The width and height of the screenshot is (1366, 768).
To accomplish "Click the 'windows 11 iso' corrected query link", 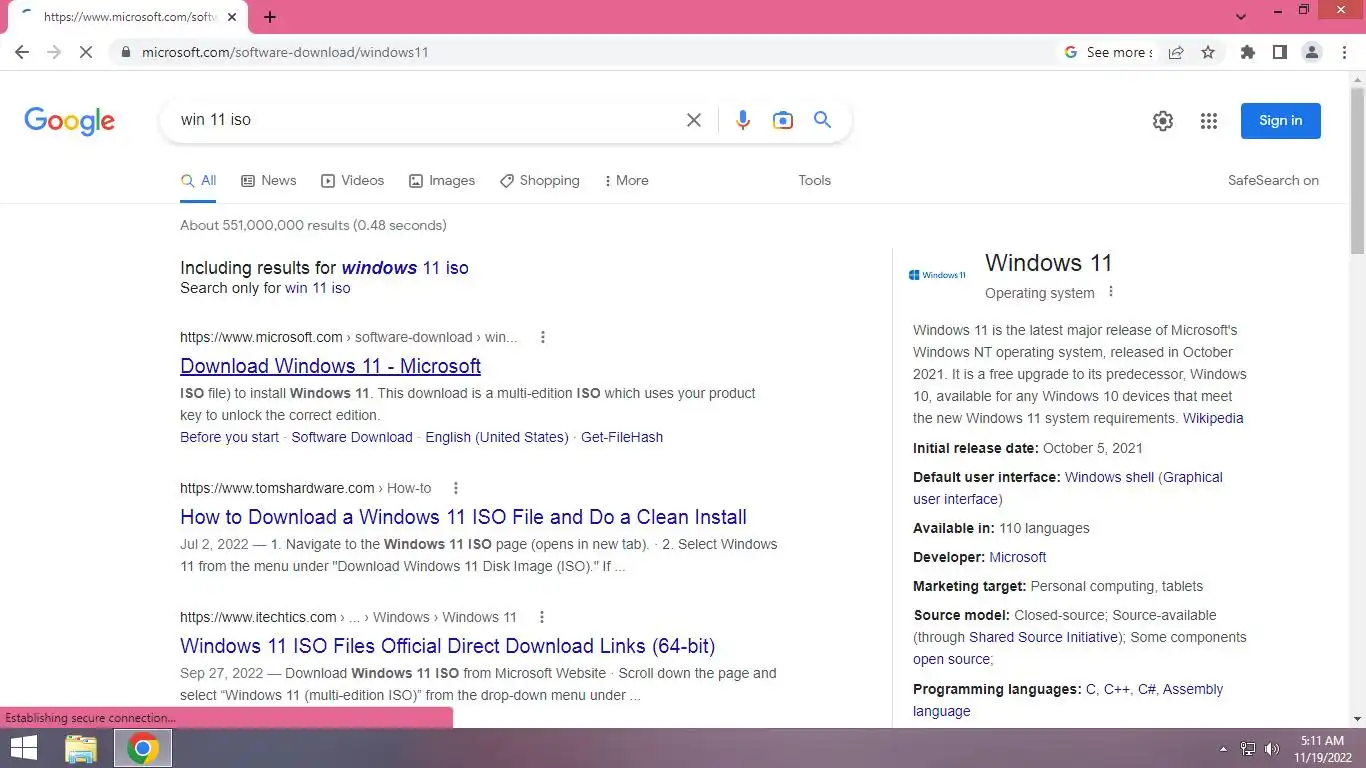I will (405, 268).
